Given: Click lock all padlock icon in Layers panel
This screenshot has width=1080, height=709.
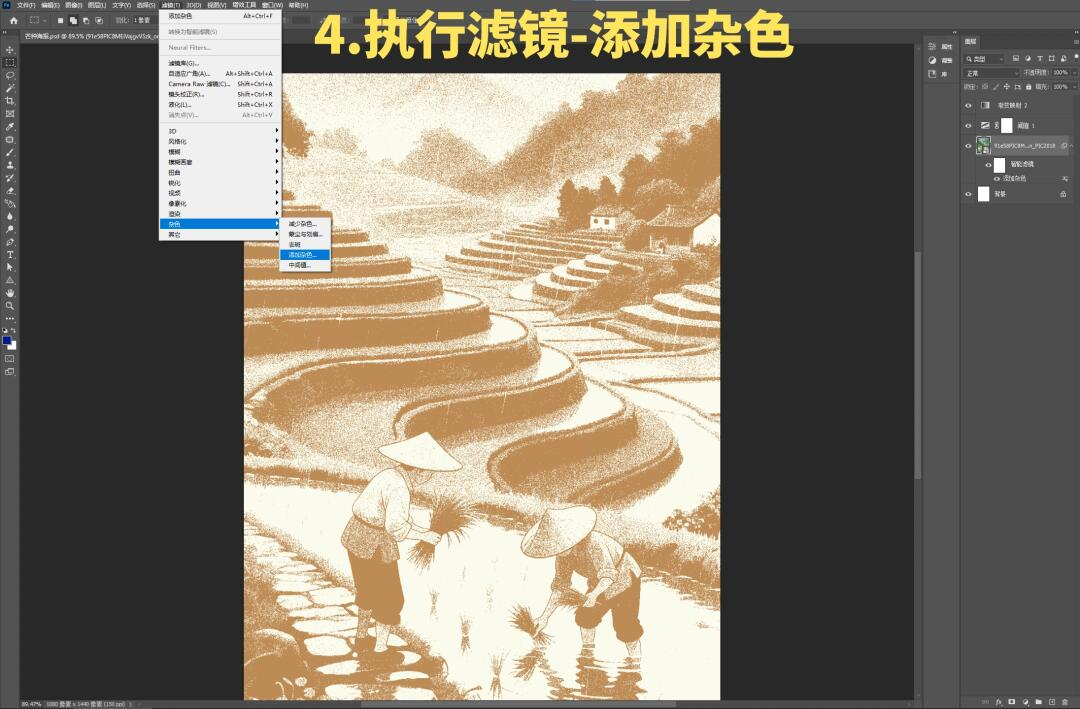Looking at the screenshot, I should click(x=1028, y=87).
